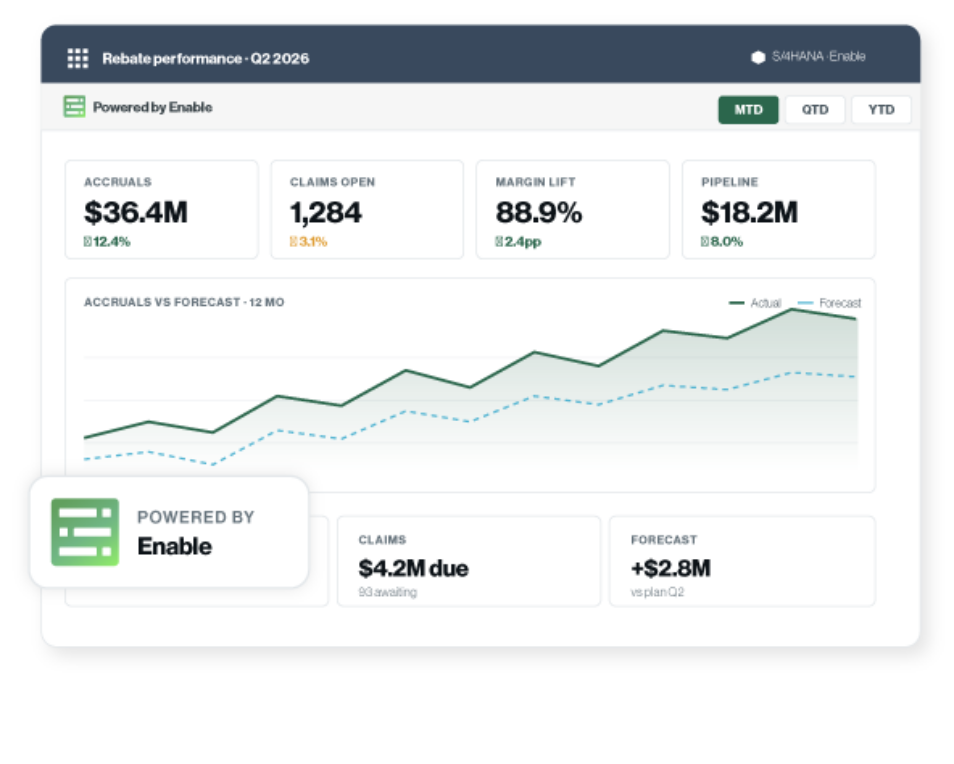Click the CLAIMS card heading
954x764 pixels.
(x=382, y=540)
